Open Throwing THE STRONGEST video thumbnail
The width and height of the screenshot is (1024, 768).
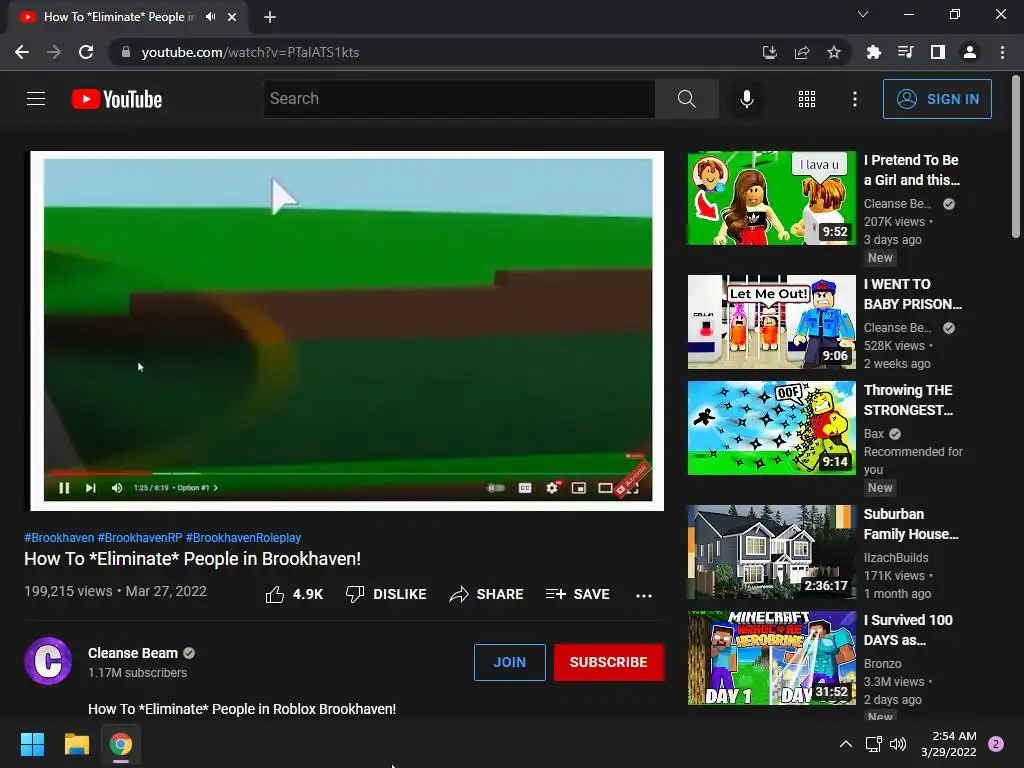pyautogui.click(x=771, y=428)
